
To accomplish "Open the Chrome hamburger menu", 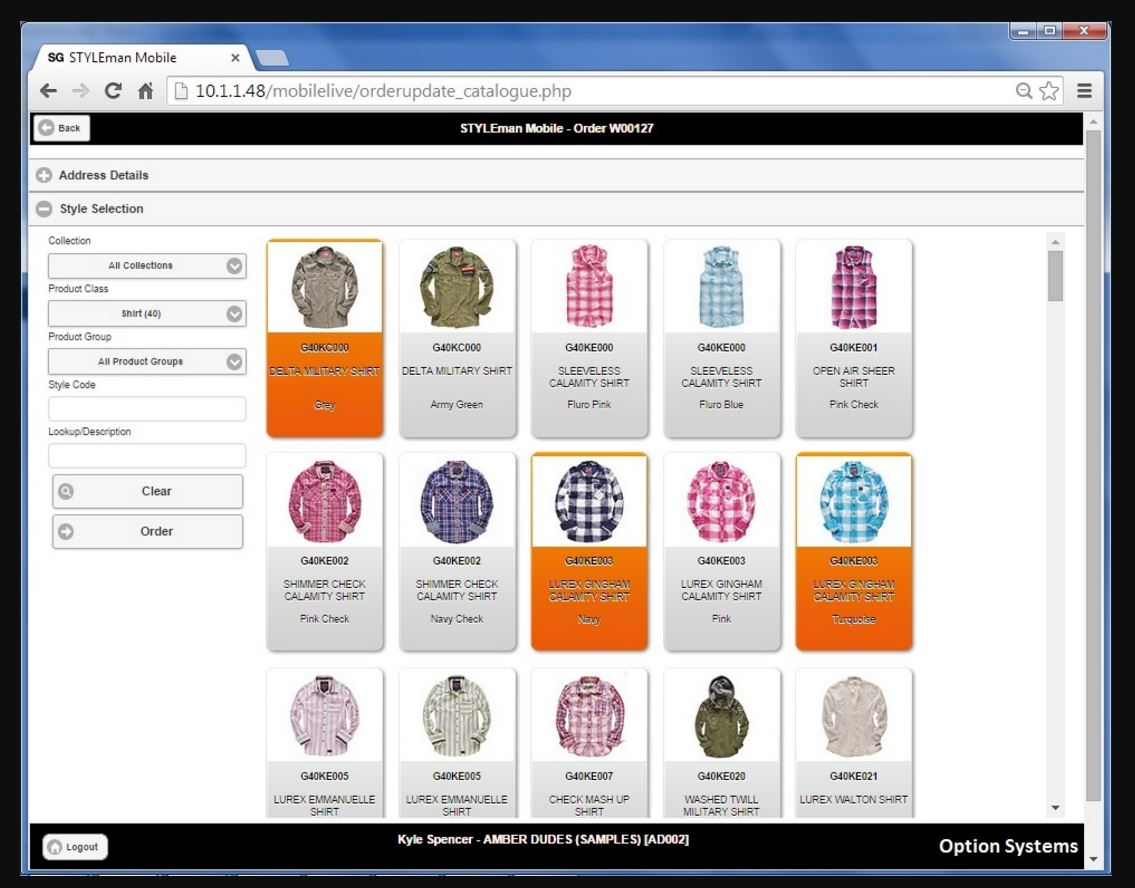I will pyautogui.click(x=1084, y=90).
